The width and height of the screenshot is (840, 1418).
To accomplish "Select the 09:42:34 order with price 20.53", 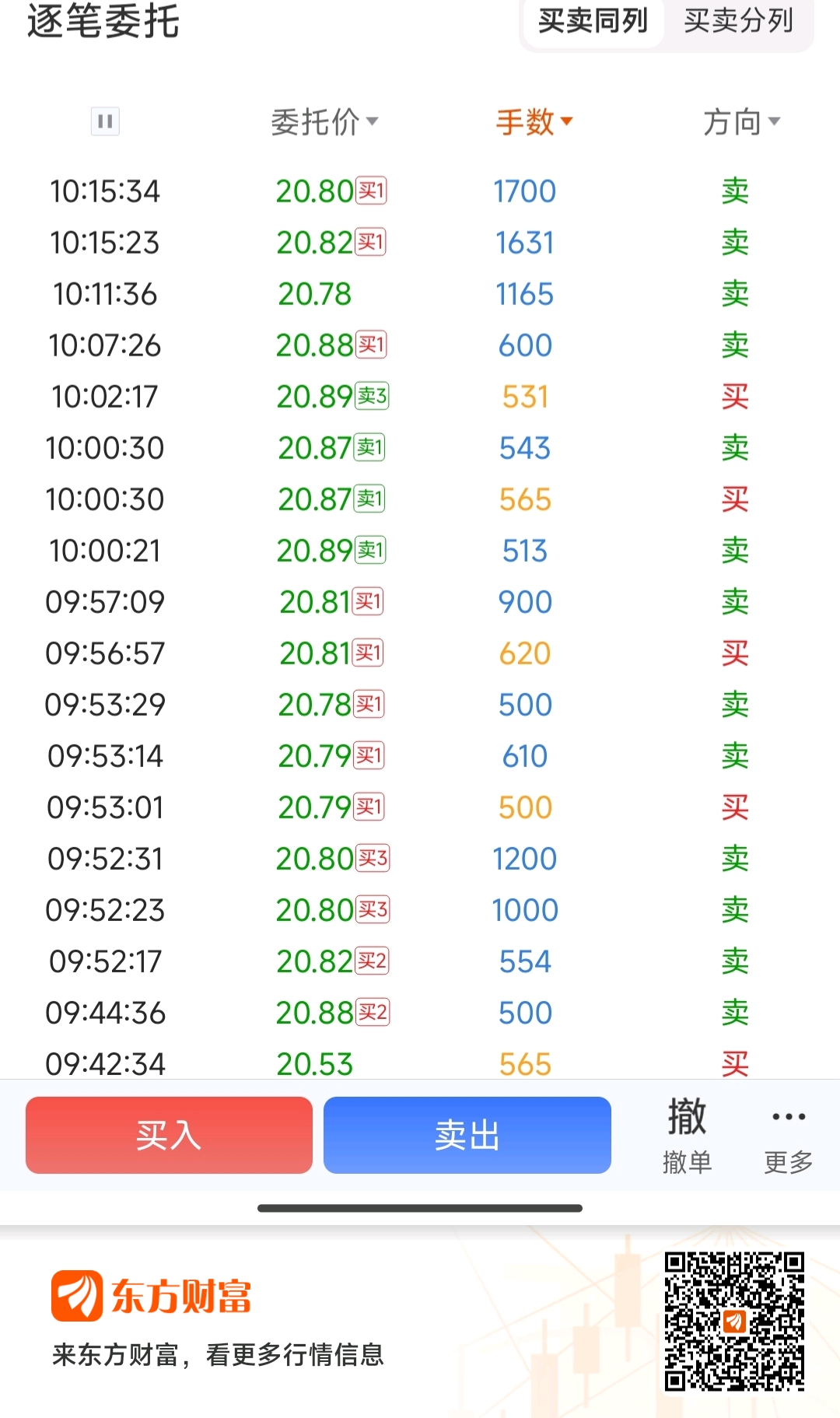I will 420,1063.
